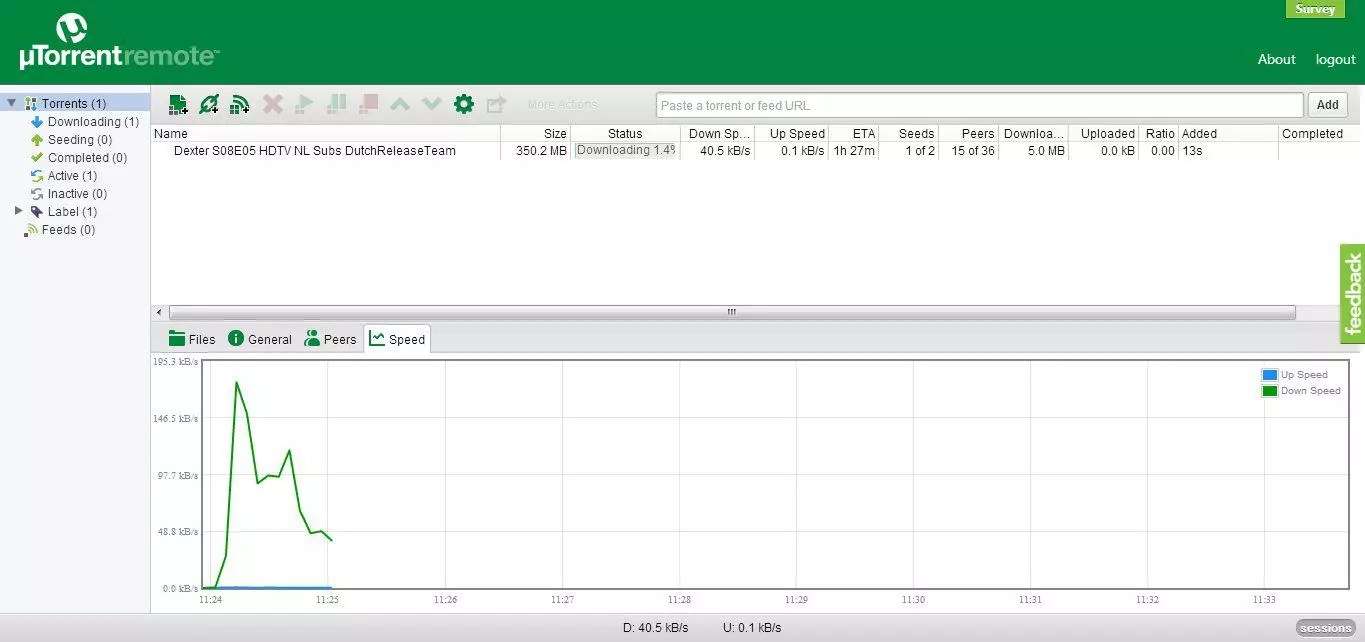Click the General tab info icon
1365x642 pixels.
[236, 338]
